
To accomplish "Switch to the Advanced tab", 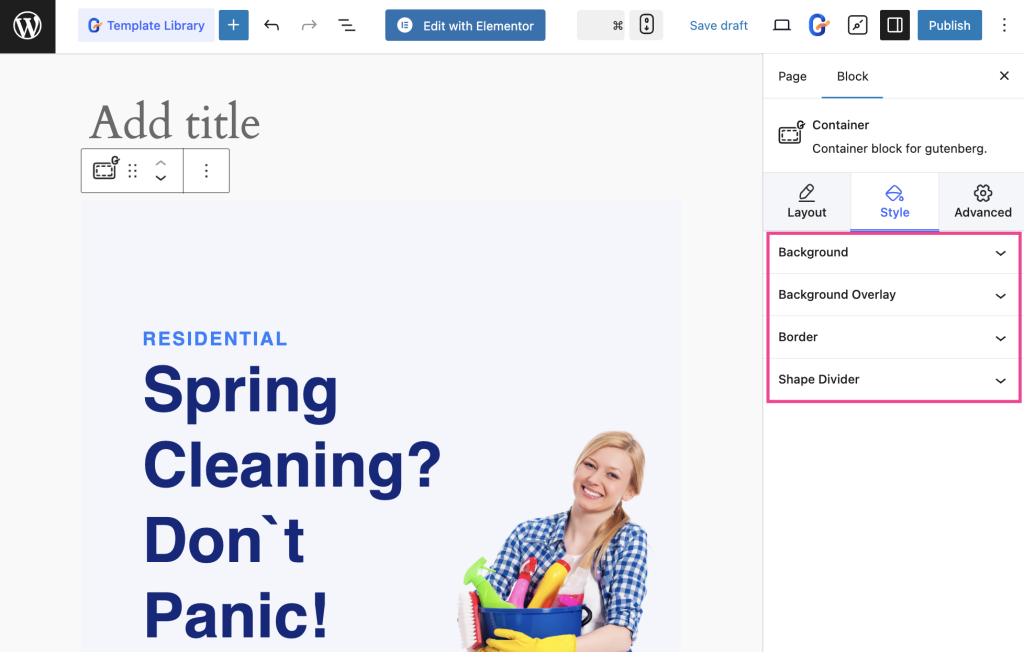I will (x=982, y=202).
